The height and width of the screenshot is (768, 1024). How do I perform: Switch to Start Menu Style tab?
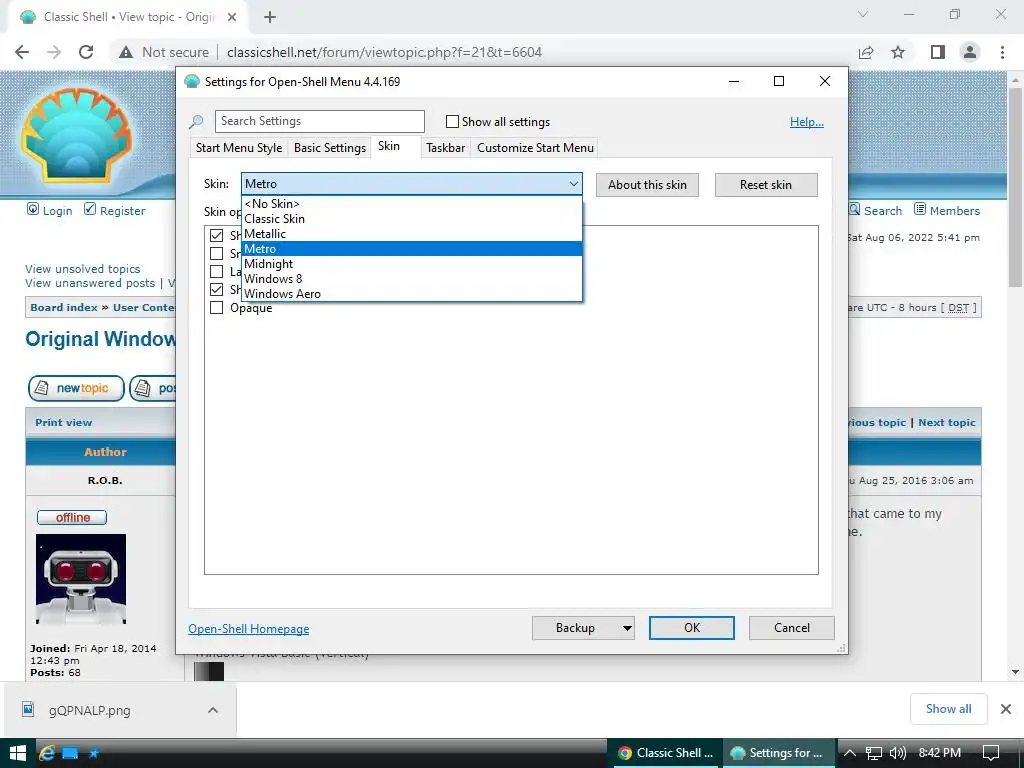coord(239,148)
